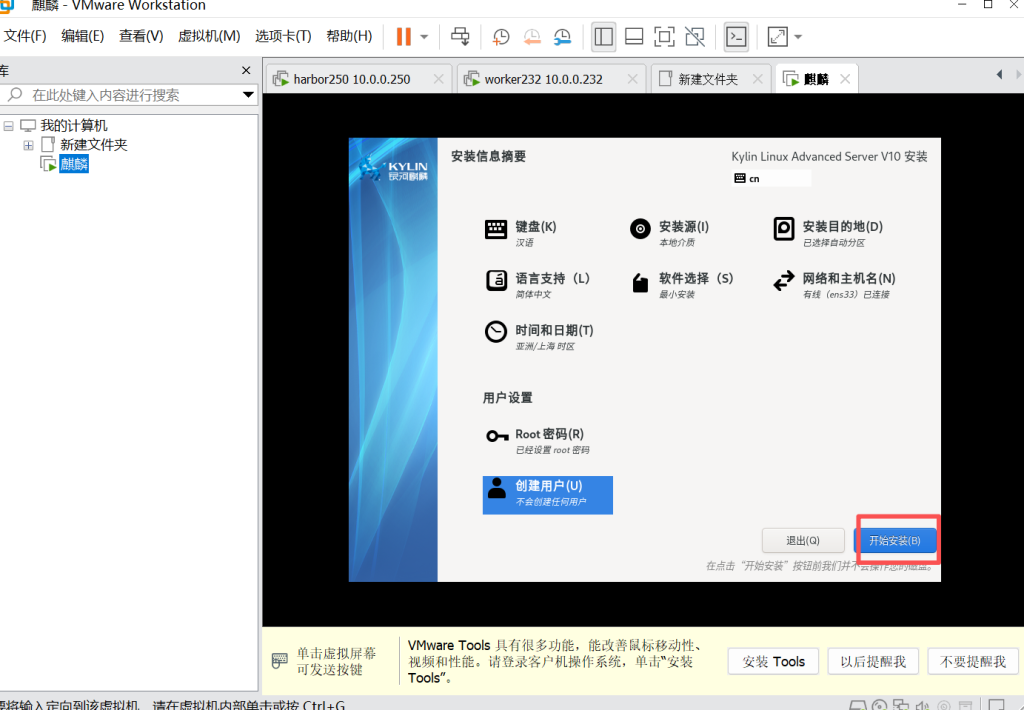The image size is (1024, 710).
Task: Select 创建用户(U) in user settings
Action: [x=547, y=494]
